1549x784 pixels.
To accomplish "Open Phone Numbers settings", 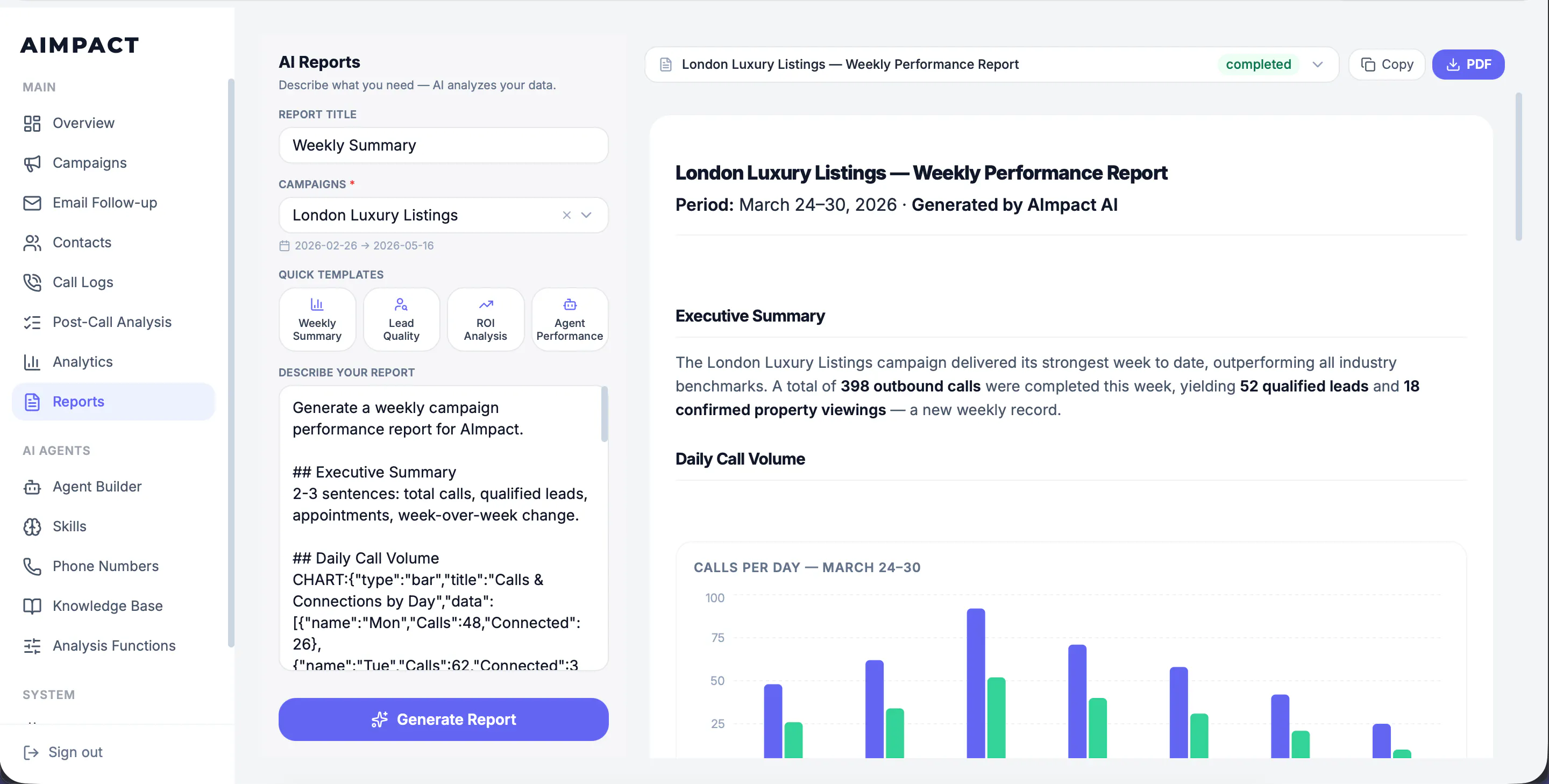I will (113, 566).
